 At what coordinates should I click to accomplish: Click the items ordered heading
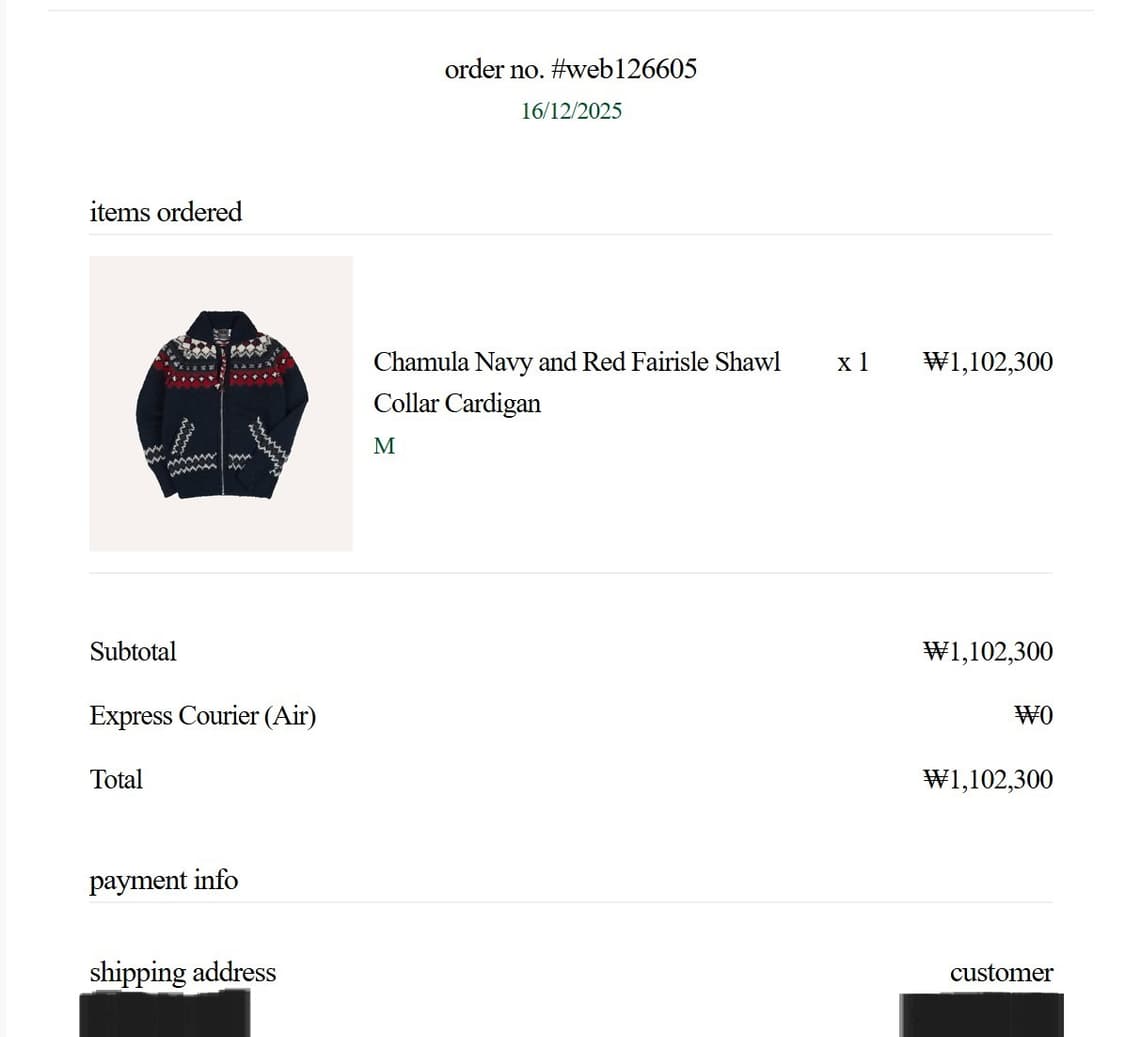pos(166,212)
